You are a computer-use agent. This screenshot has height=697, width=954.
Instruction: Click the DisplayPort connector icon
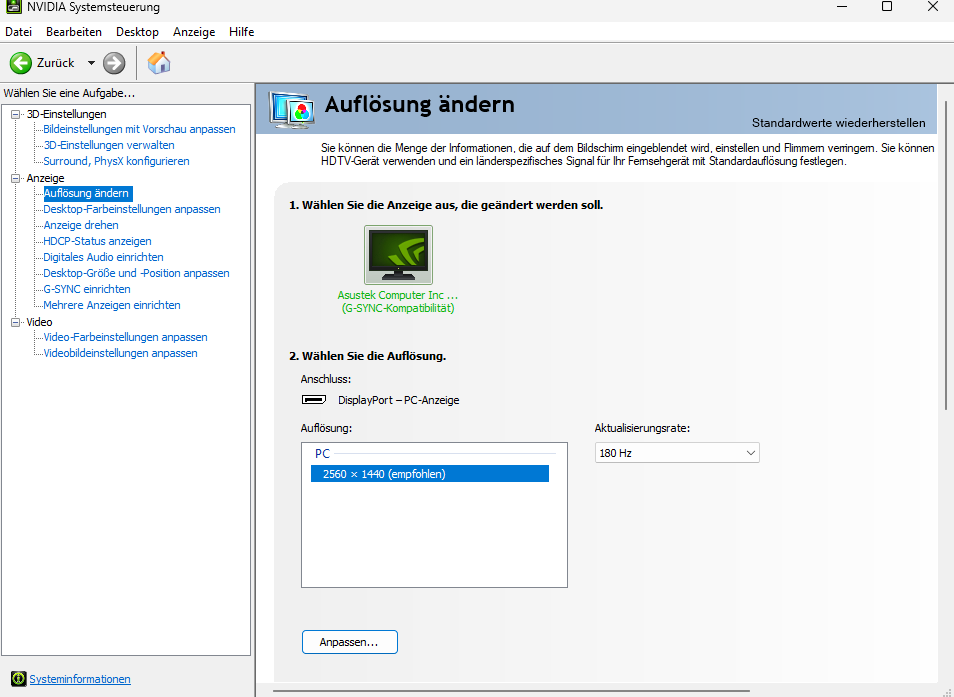point(314,400)
